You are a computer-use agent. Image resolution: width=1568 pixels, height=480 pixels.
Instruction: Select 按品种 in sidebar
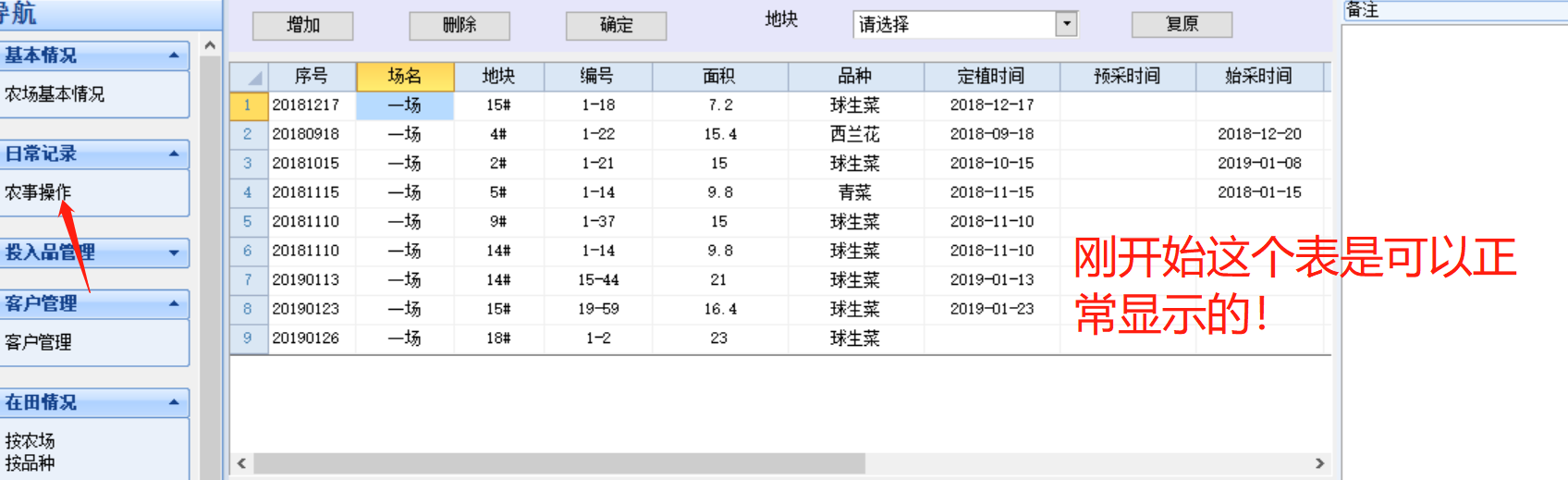(30, 462)
